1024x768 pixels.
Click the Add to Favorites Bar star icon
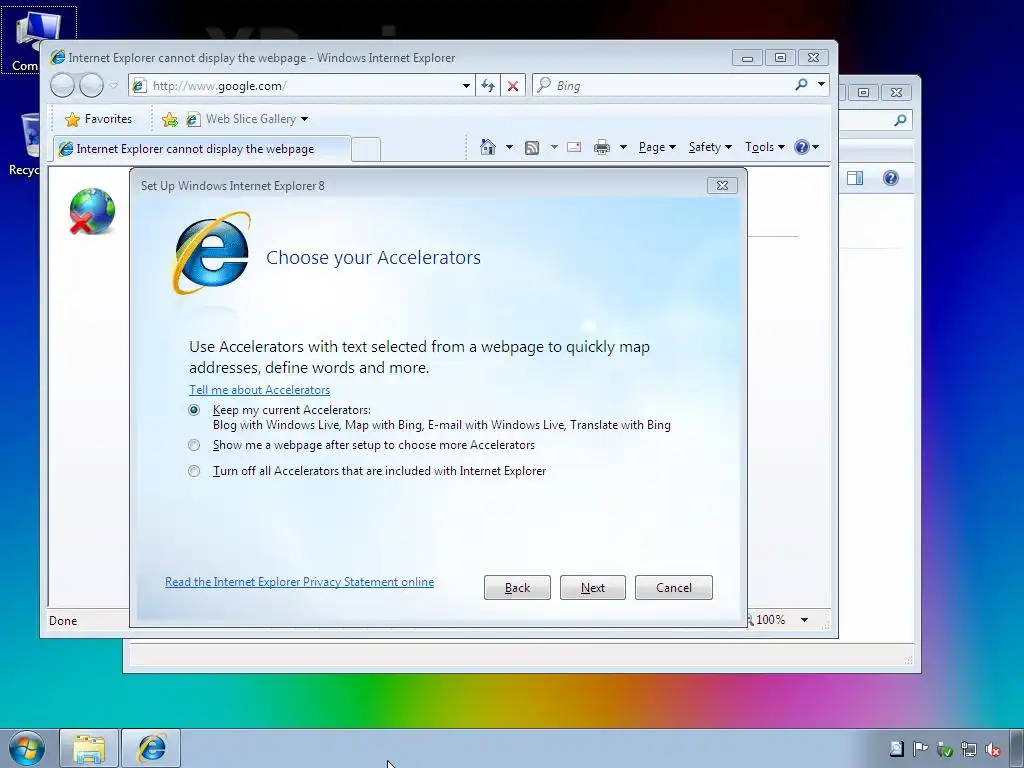pos(169,119)
